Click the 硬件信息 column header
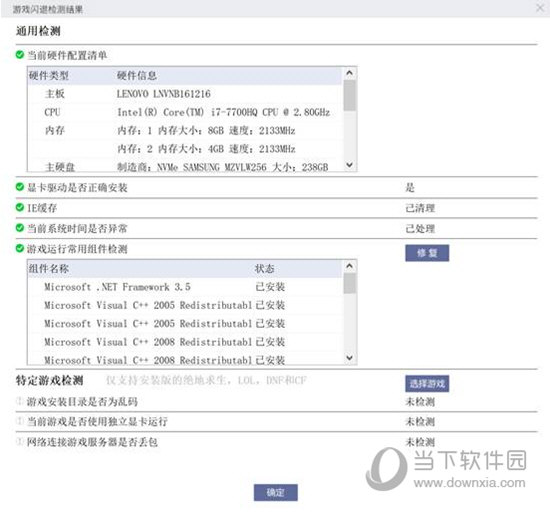This screenshot has width=550, height=512. click(x=136, y=75)
